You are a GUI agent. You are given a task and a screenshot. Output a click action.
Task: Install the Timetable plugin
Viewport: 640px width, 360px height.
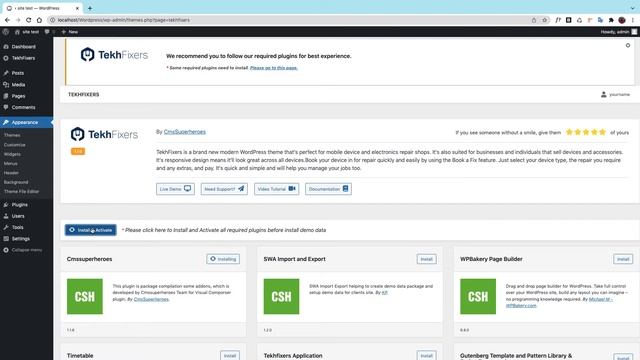(230, 356)
